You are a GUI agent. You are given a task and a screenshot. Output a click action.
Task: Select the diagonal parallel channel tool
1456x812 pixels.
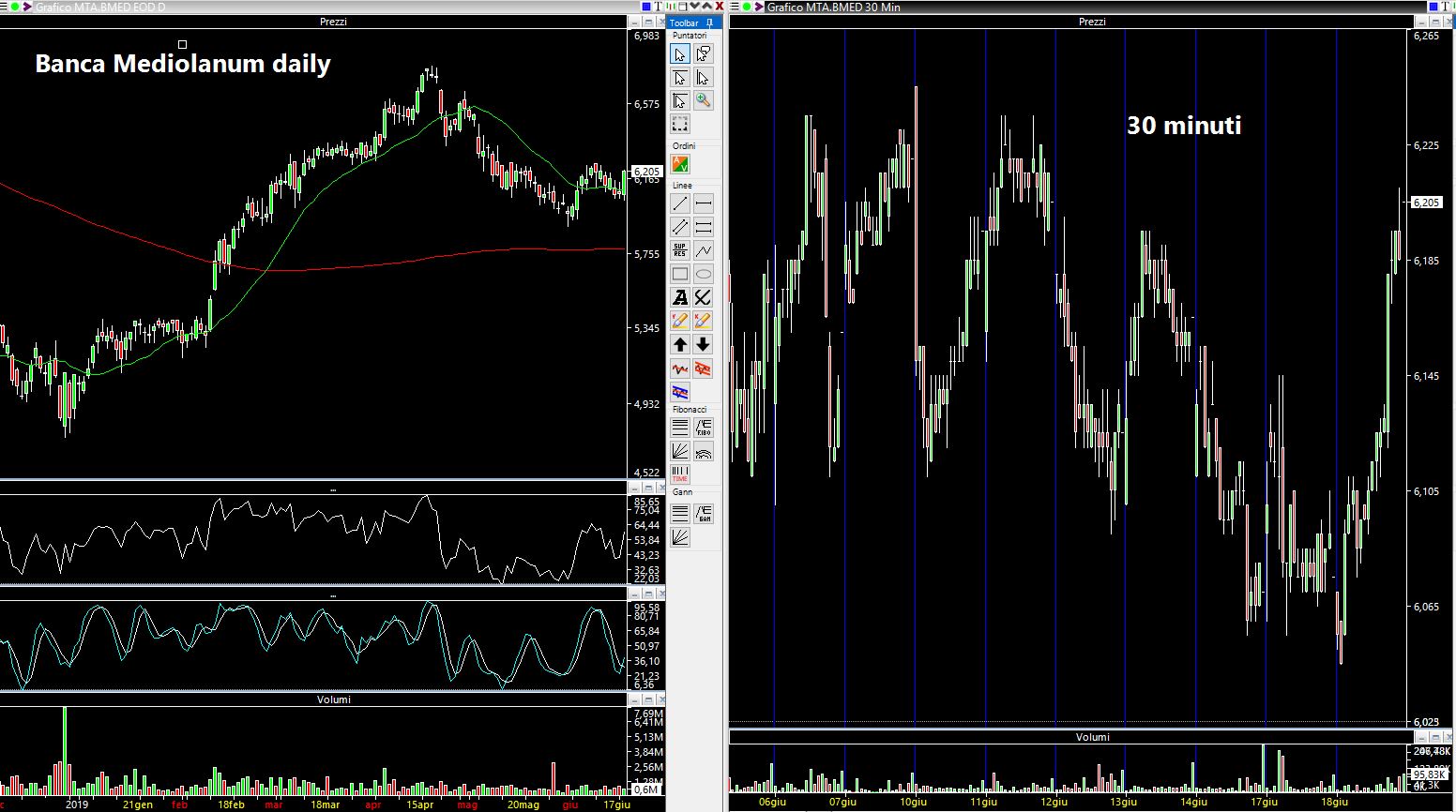680,227
